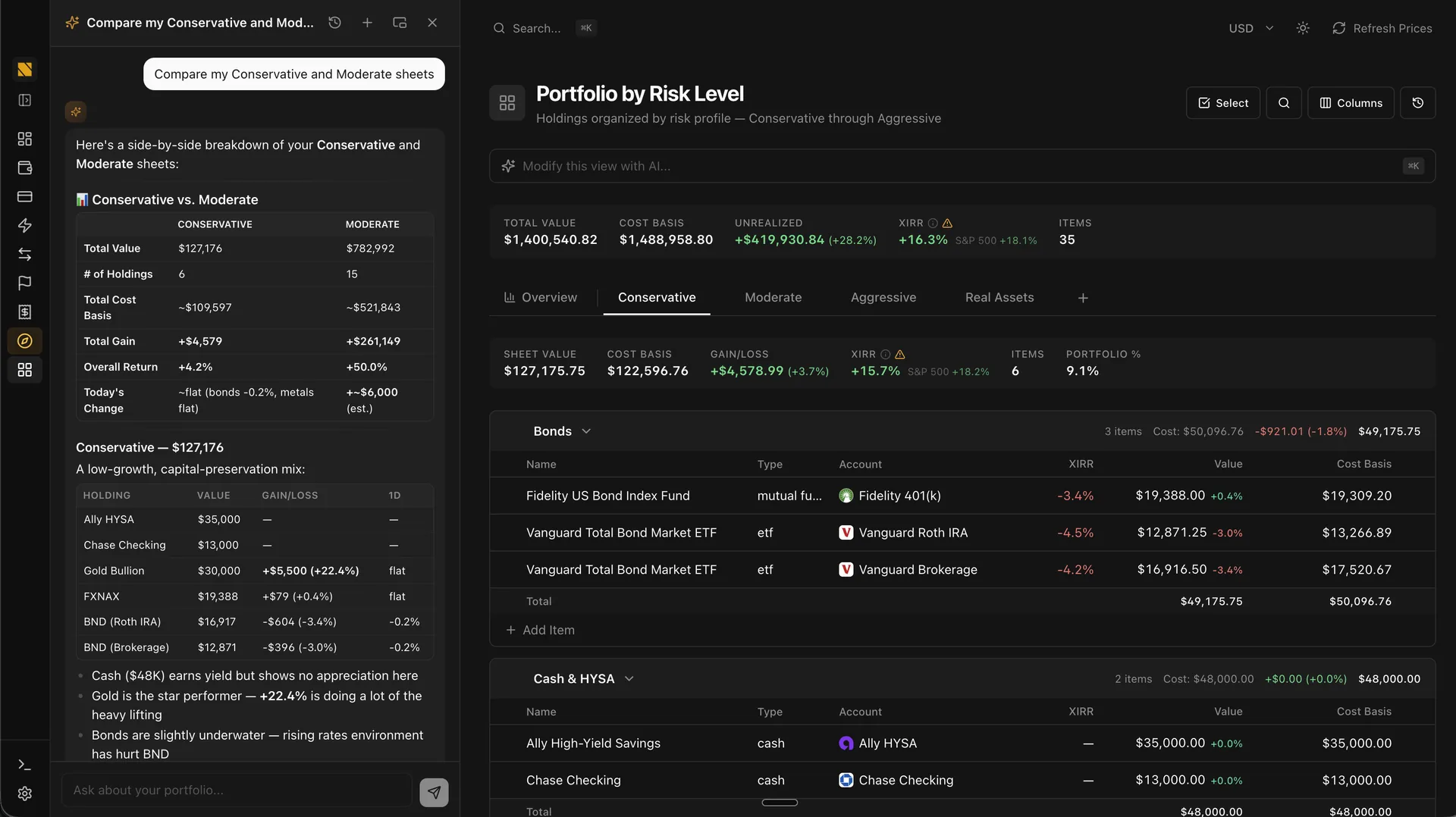Viewport: 1456px width, 817px height.
Task: Open chat history clock icon
Action: tap(334, 23)
